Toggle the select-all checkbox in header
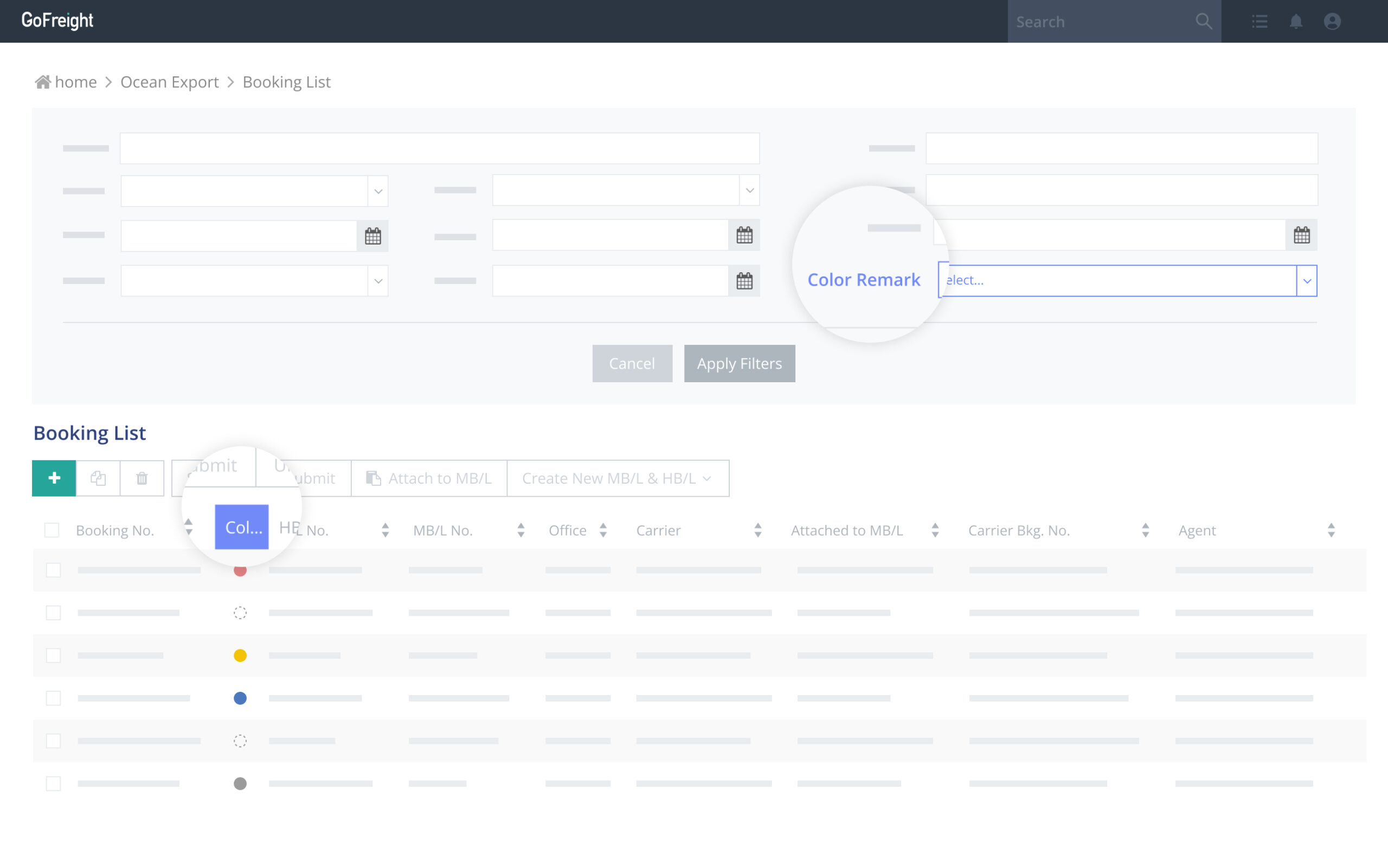The height and width of the screenshot is (868, 1388). (x=51, y=529)
